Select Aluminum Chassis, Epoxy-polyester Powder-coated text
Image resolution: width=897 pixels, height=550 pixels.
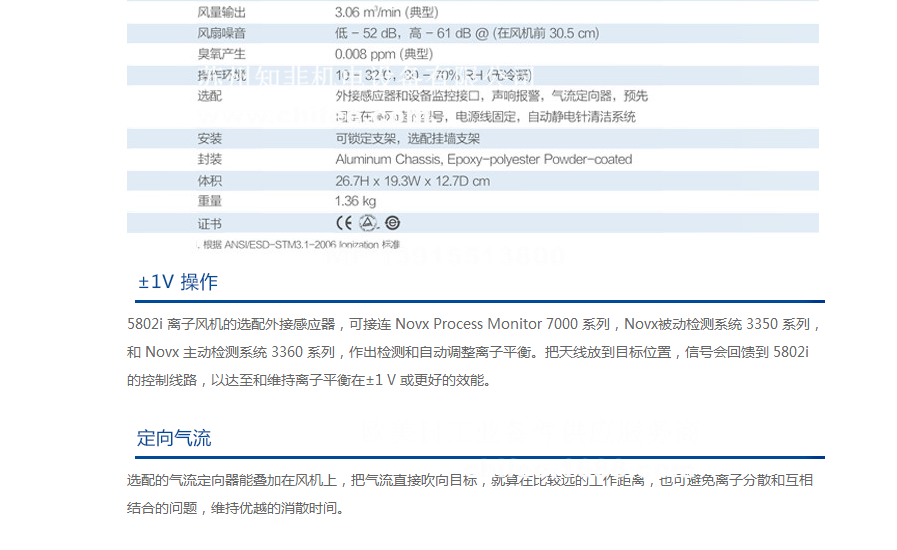(483, 159)
